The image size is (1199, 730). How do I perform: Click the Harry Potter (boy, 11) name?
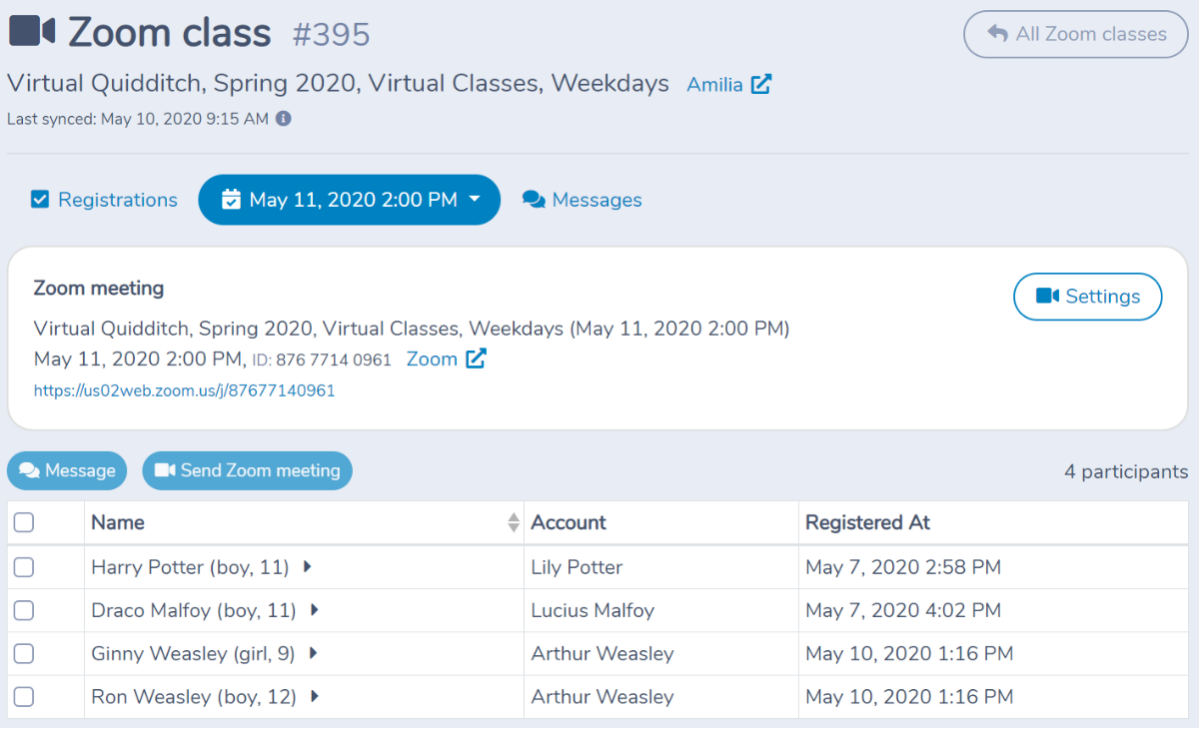pyautogui.click(x=190, y=566)
